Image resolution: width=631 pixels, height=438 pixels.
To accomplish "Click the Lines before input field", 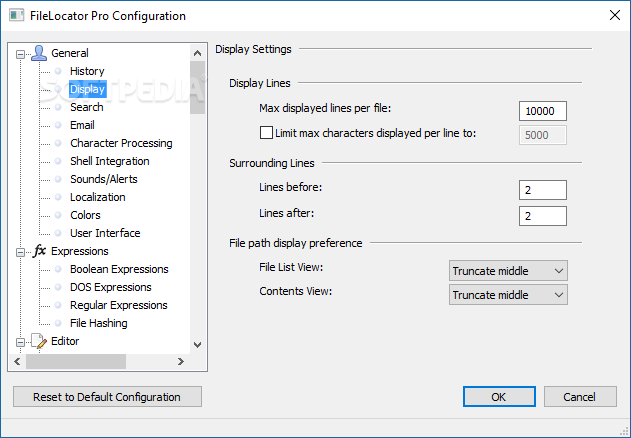I will click(x=543, y=190).
